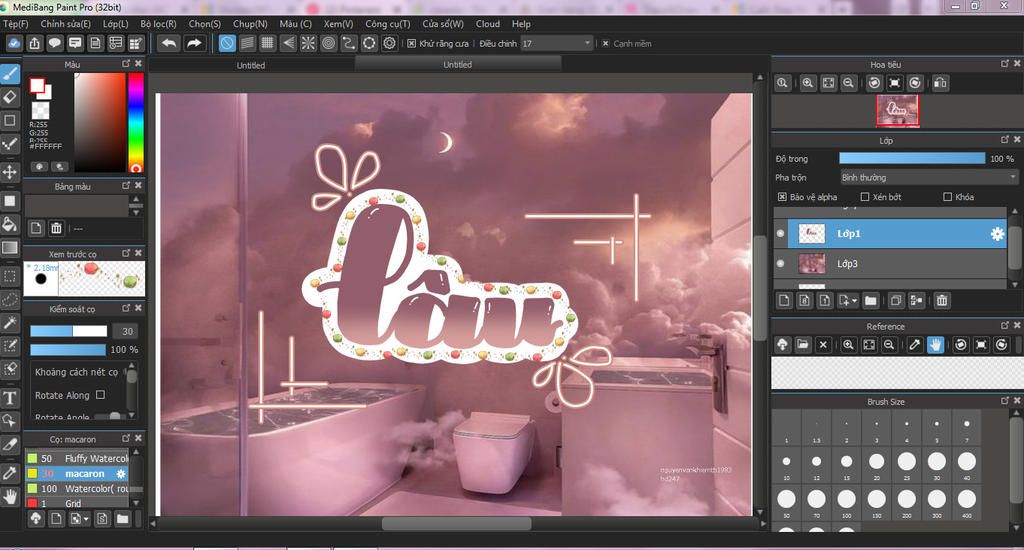Enable the grid snap guide
1024x550 pixels.
tap(267, 43)
